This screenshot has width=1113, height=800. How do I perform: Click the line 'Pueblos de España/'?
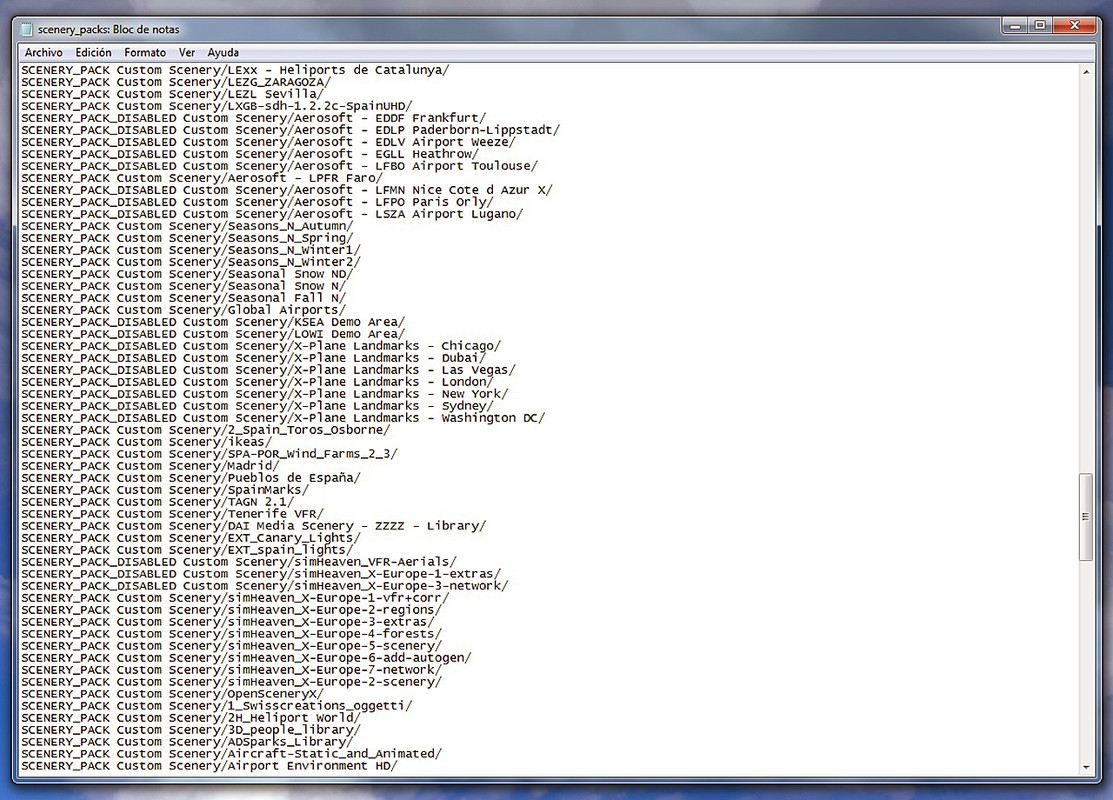191,478
